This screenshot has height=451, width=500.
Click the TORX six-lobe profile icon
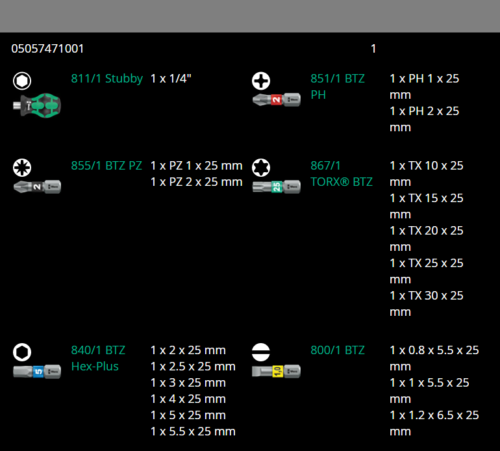(261, 168)
